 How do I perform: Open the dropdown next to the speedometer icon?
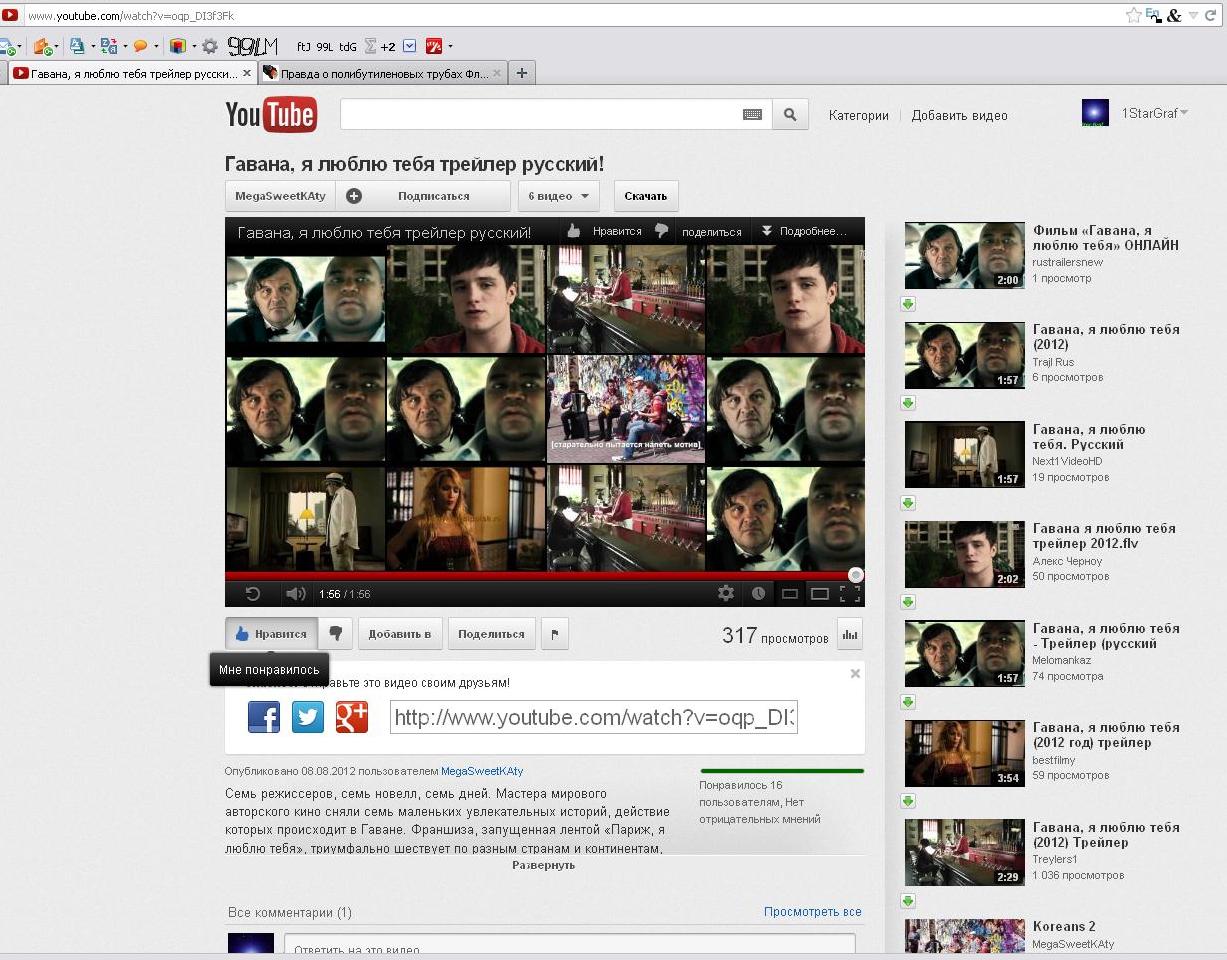450,46
